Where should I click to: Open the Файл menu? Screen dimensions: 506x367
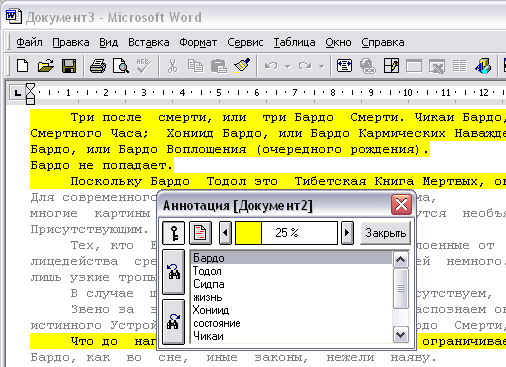point(29,42)
